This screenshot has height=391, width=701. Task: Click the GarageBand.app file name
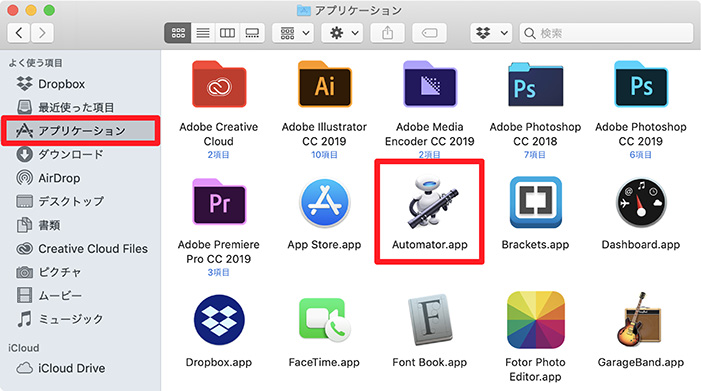click(x=641, y=362)
